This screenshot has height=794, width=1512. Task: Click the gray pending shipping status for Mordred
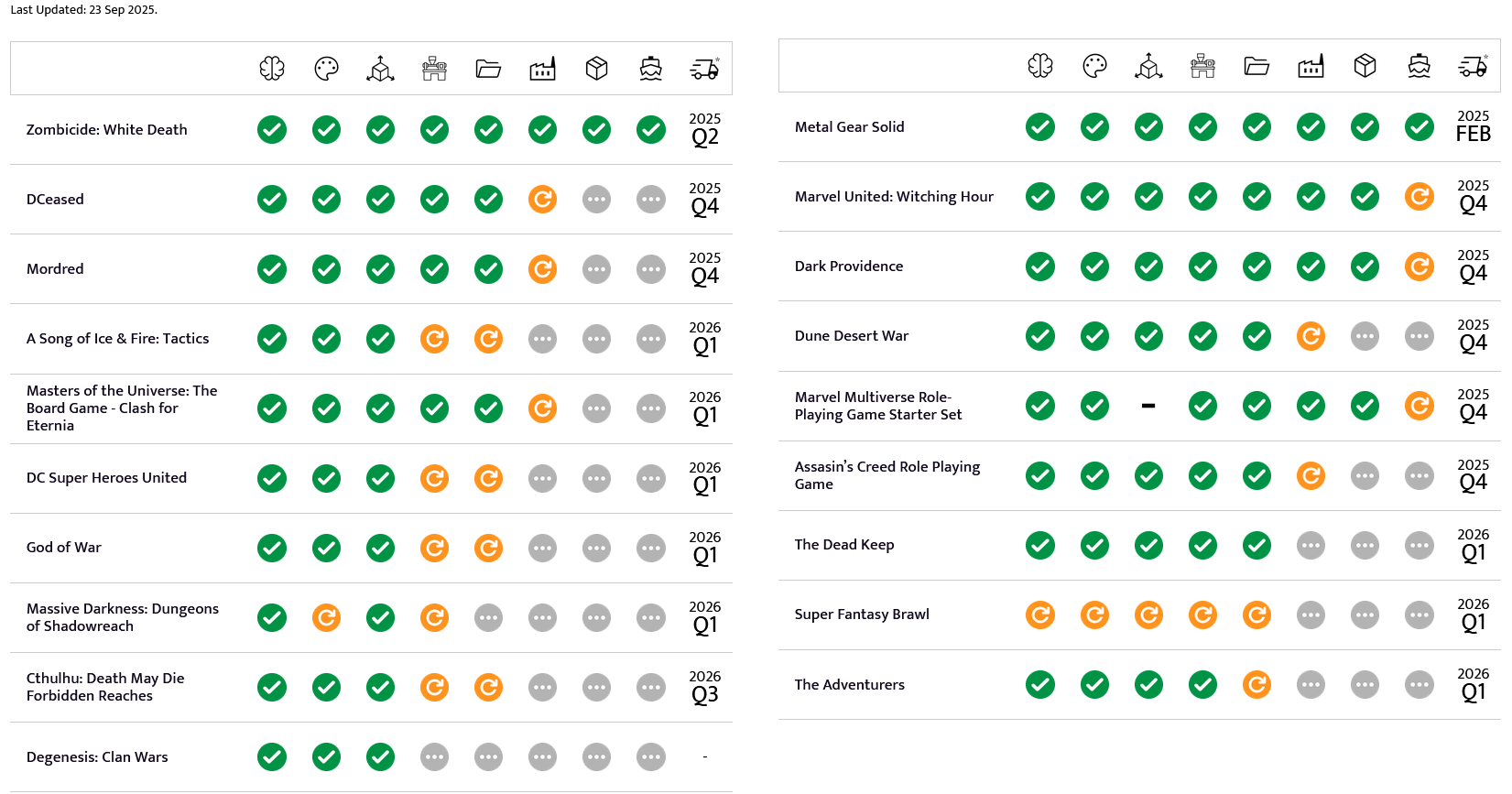point(650,269)
